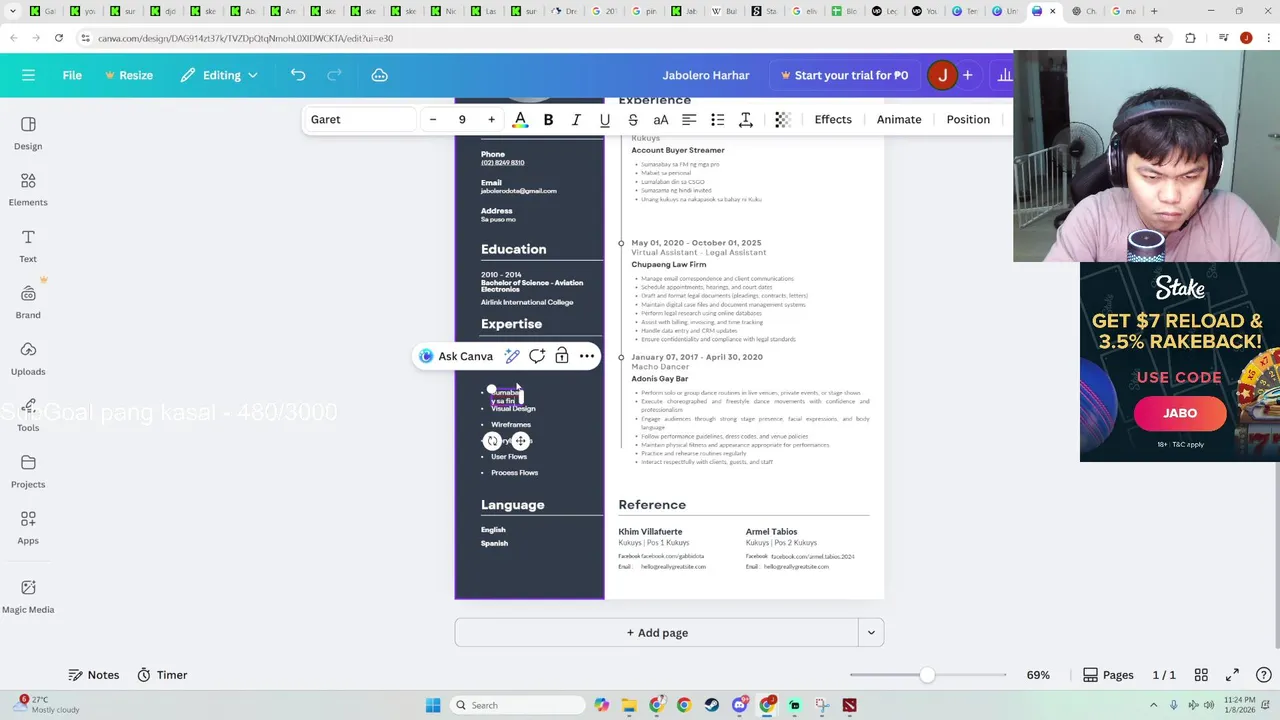The height and width of the screenshot is (720, 1280).
Task: Open the Garet font family selector
Action: 358,119
